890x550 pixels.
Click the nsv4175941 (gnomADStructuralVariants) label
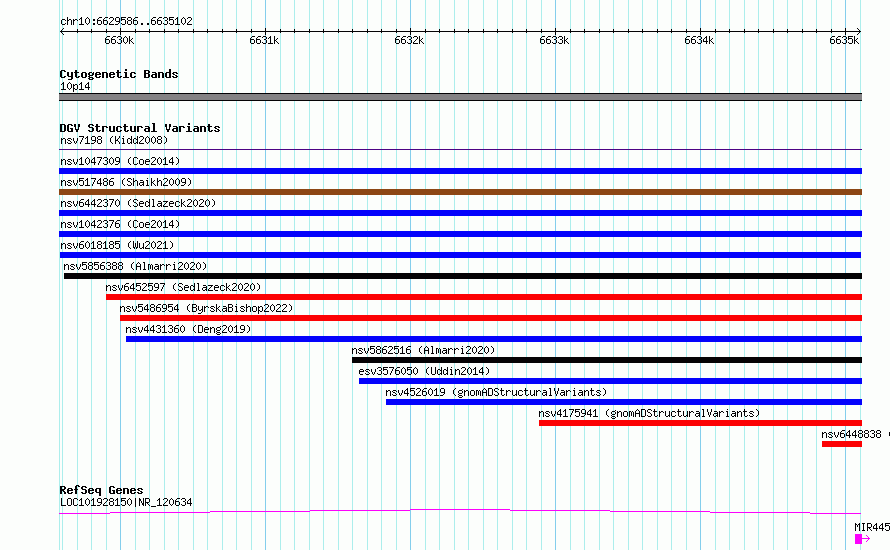tap(649, 413)
